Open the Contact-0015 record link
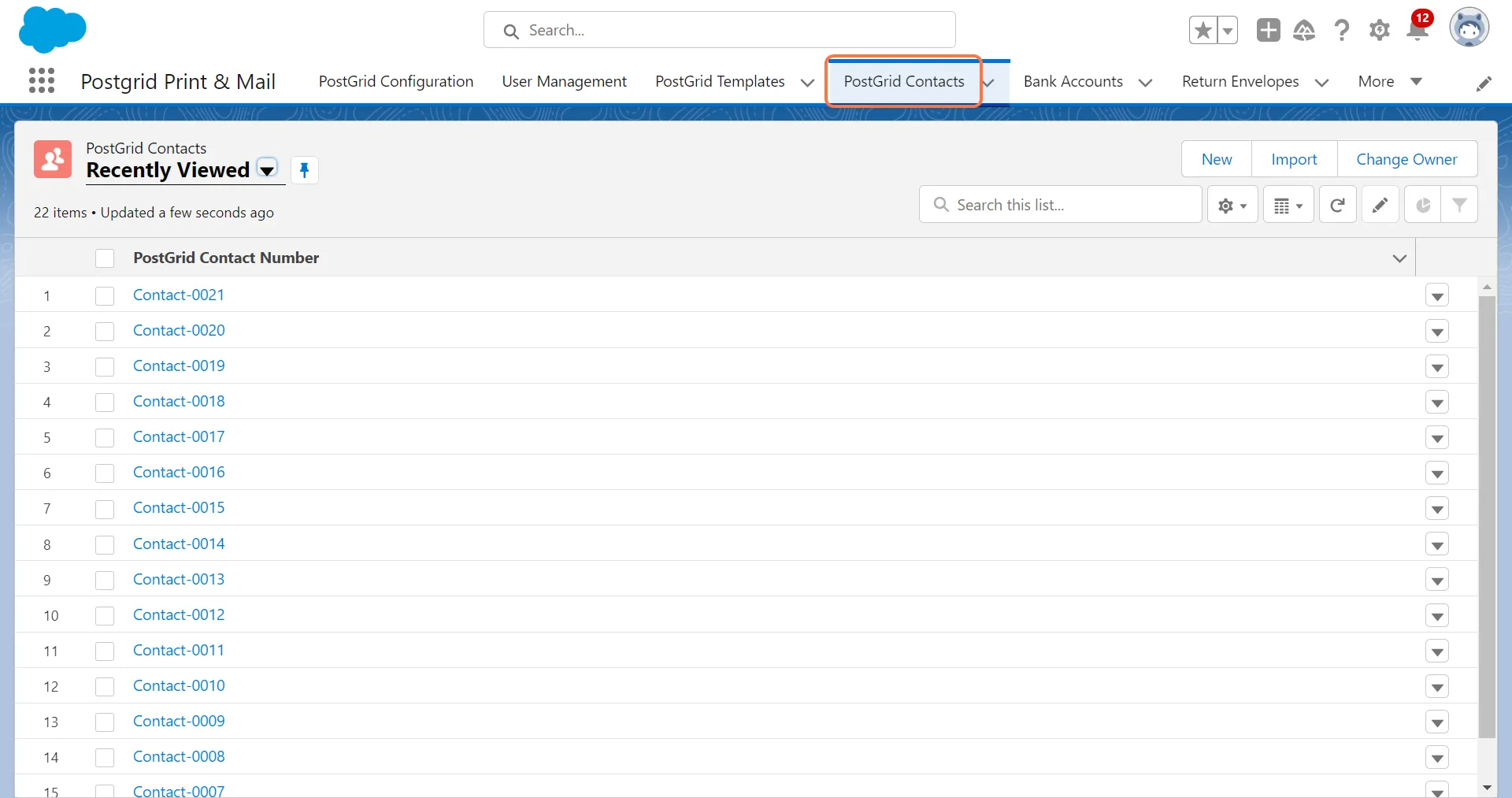The image size is (1512, 798). click(179, 508)
